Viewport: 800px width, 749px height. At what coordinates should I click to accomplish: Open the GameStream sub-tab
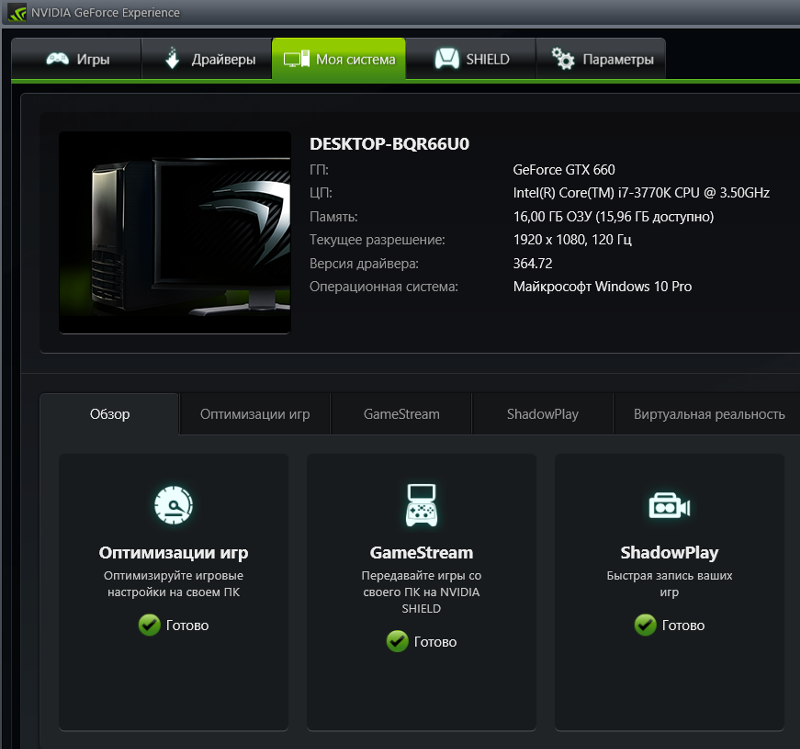[402, 414]
